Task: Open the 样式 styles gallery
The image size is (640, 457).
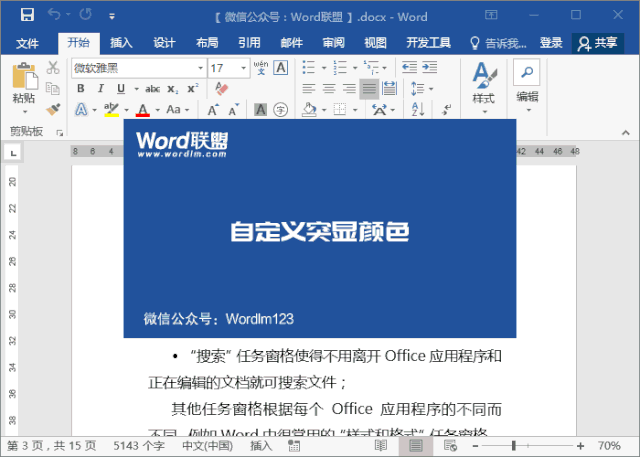Action: (484, 88)
